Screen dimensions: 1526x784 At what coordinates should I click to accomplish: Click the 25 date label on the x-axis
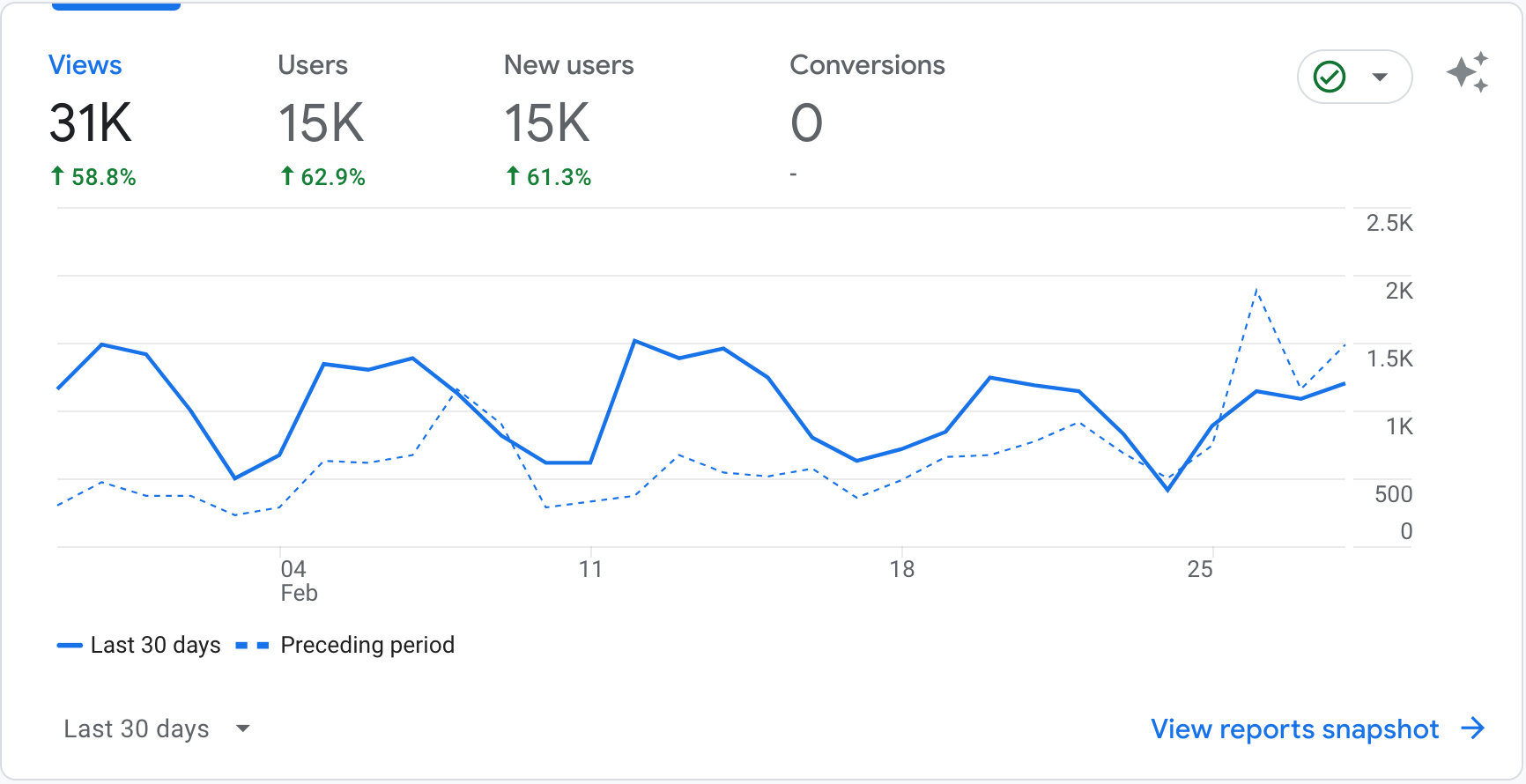point(1200,569)
